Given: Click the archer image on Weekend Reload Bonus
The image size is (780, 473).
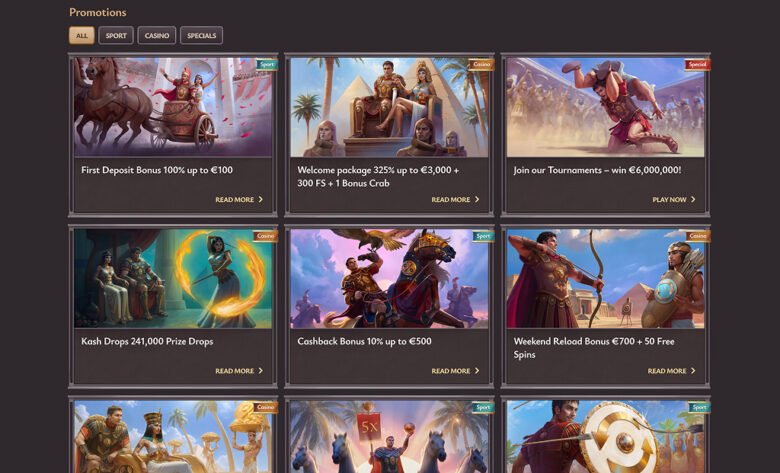Looking at the screenshot, I should point(605,279).
